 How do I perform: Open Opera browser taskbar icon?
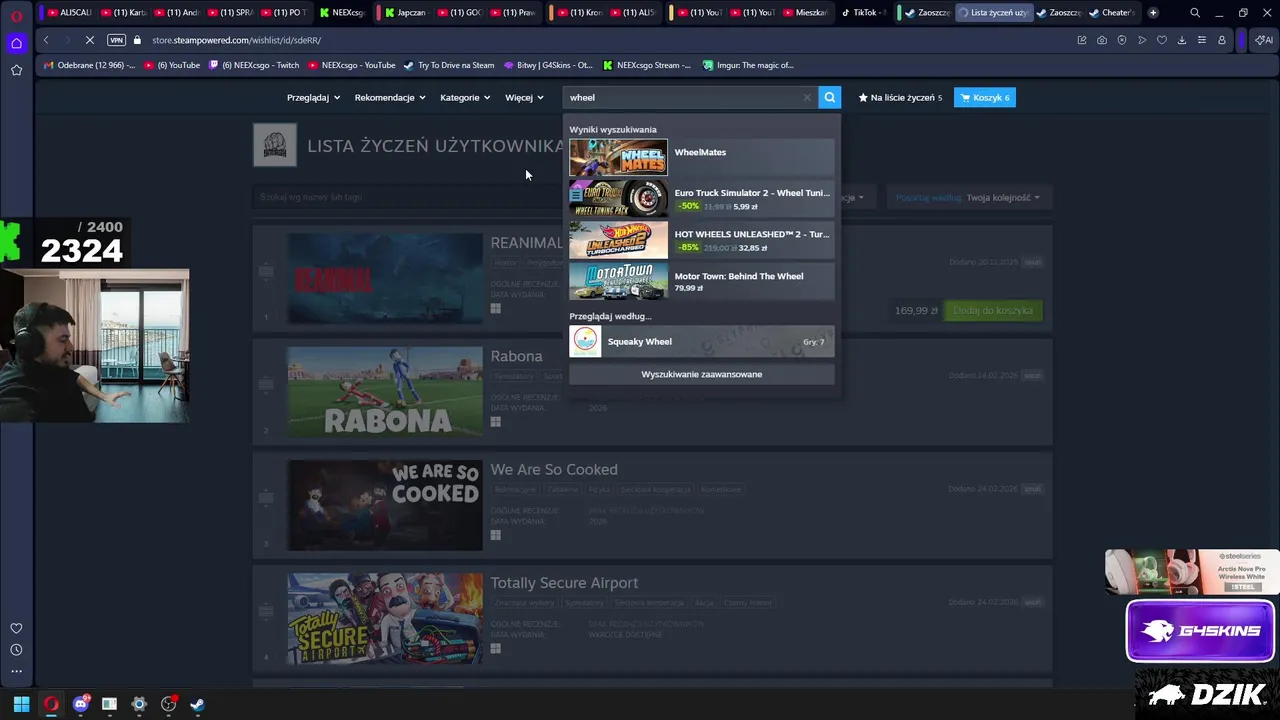51,704
